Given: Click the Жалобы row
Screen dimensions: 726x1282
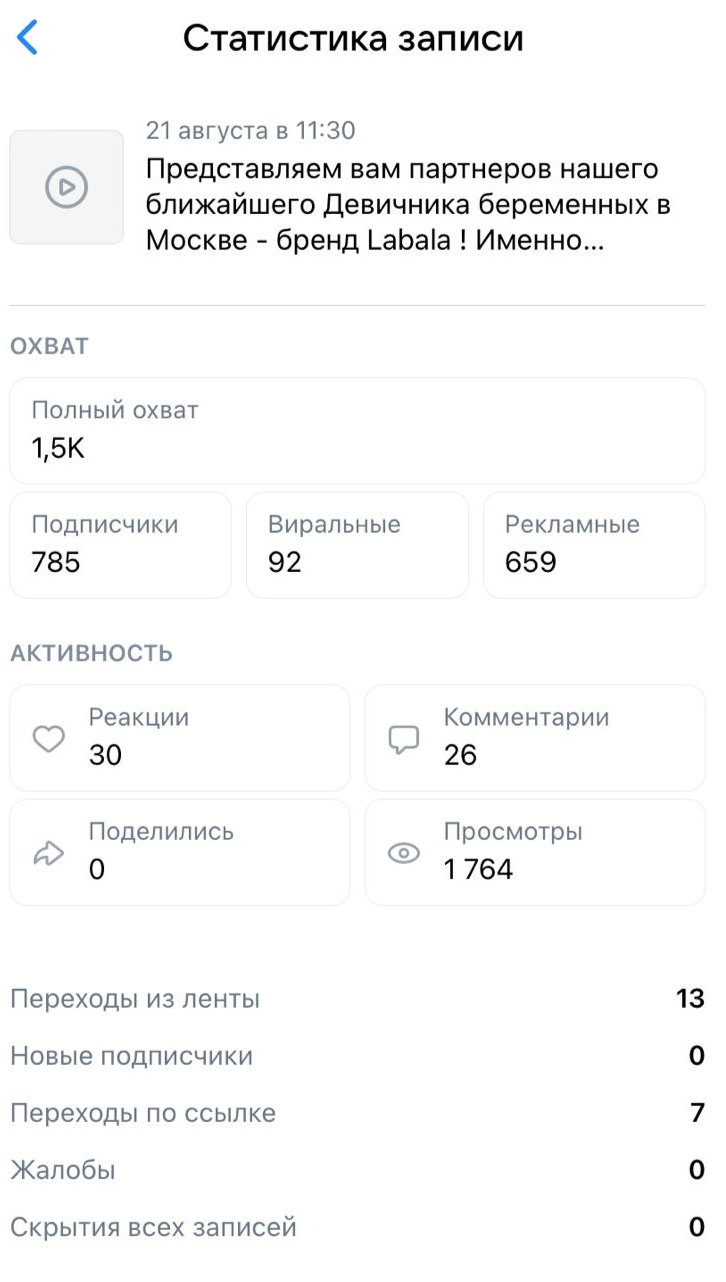Looking at the screenshot, I should (357, 1169).
